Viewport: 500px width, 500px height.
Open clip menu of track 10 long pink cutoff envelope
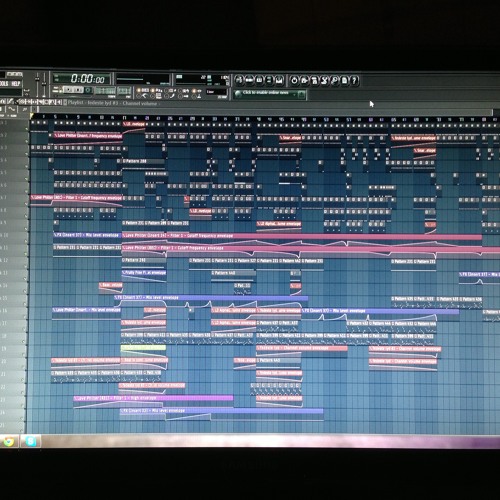click(x=124, y=235)
